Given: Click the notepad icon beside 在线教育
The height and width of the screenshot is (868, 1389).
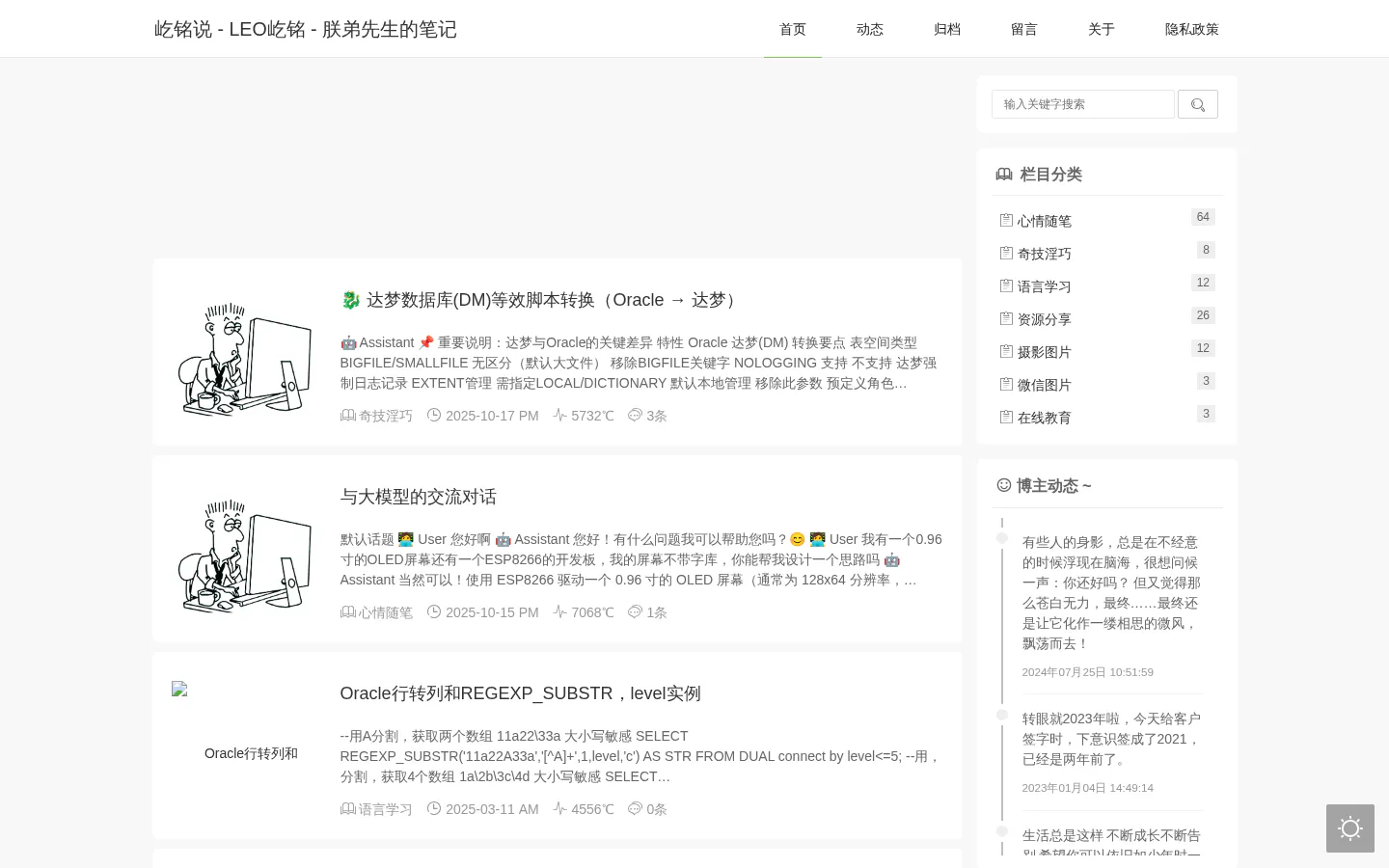Looking at the screenshot, I should [1006, 417].
